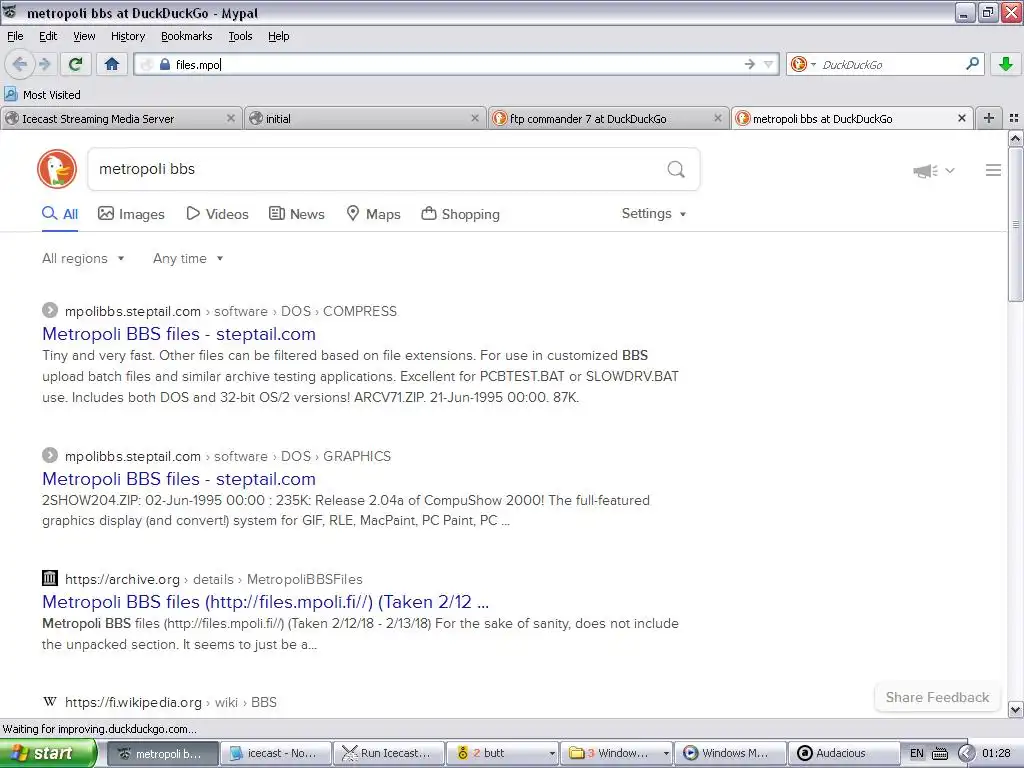The height and width of the screenshot is (768, 1024).
Task: Open a new tab with plus button
Action: (989, 118)
